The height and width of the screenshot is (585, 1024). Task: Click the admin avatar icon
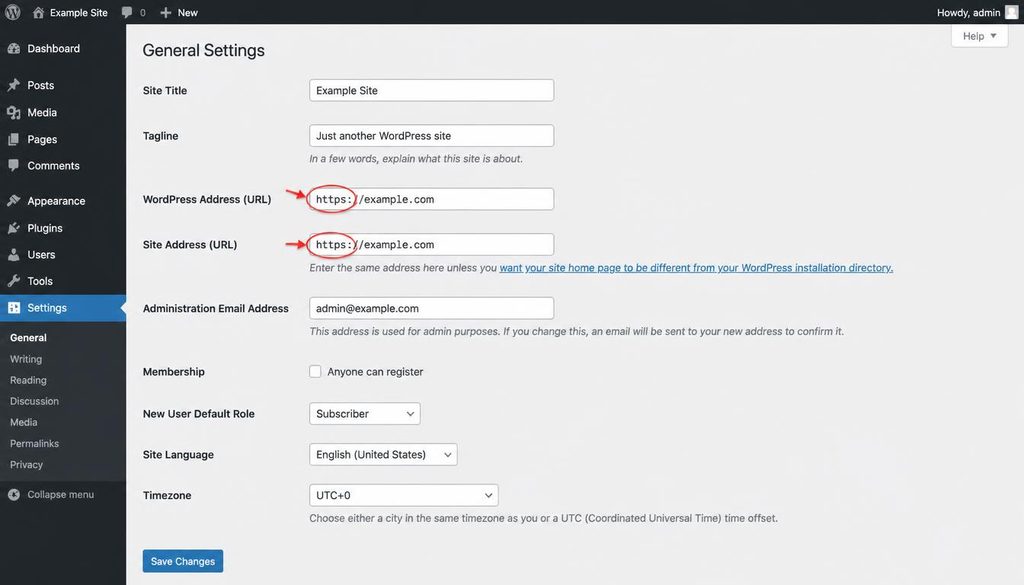pos(1011,12)
